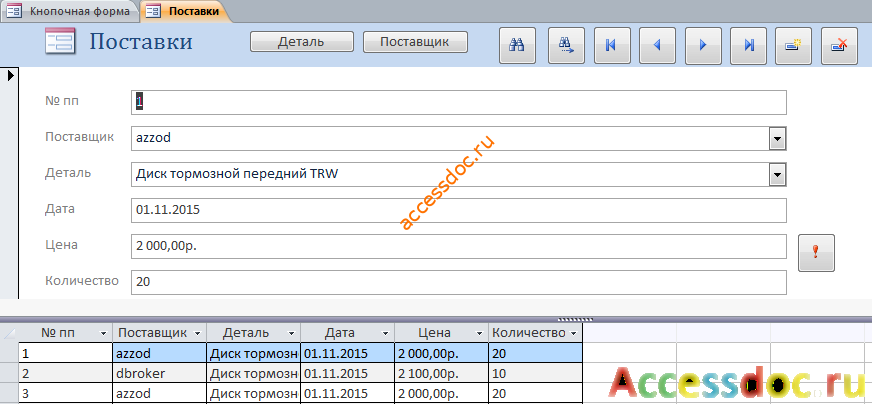Open the Количество column filter arrow

pos(573,333)
